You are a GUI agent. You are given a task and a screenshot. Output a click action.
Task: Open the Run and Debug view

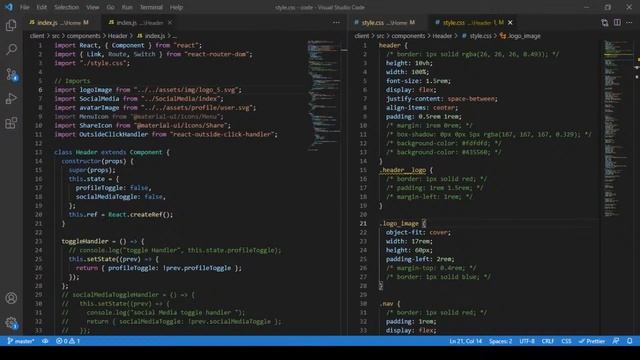(11, 98)
